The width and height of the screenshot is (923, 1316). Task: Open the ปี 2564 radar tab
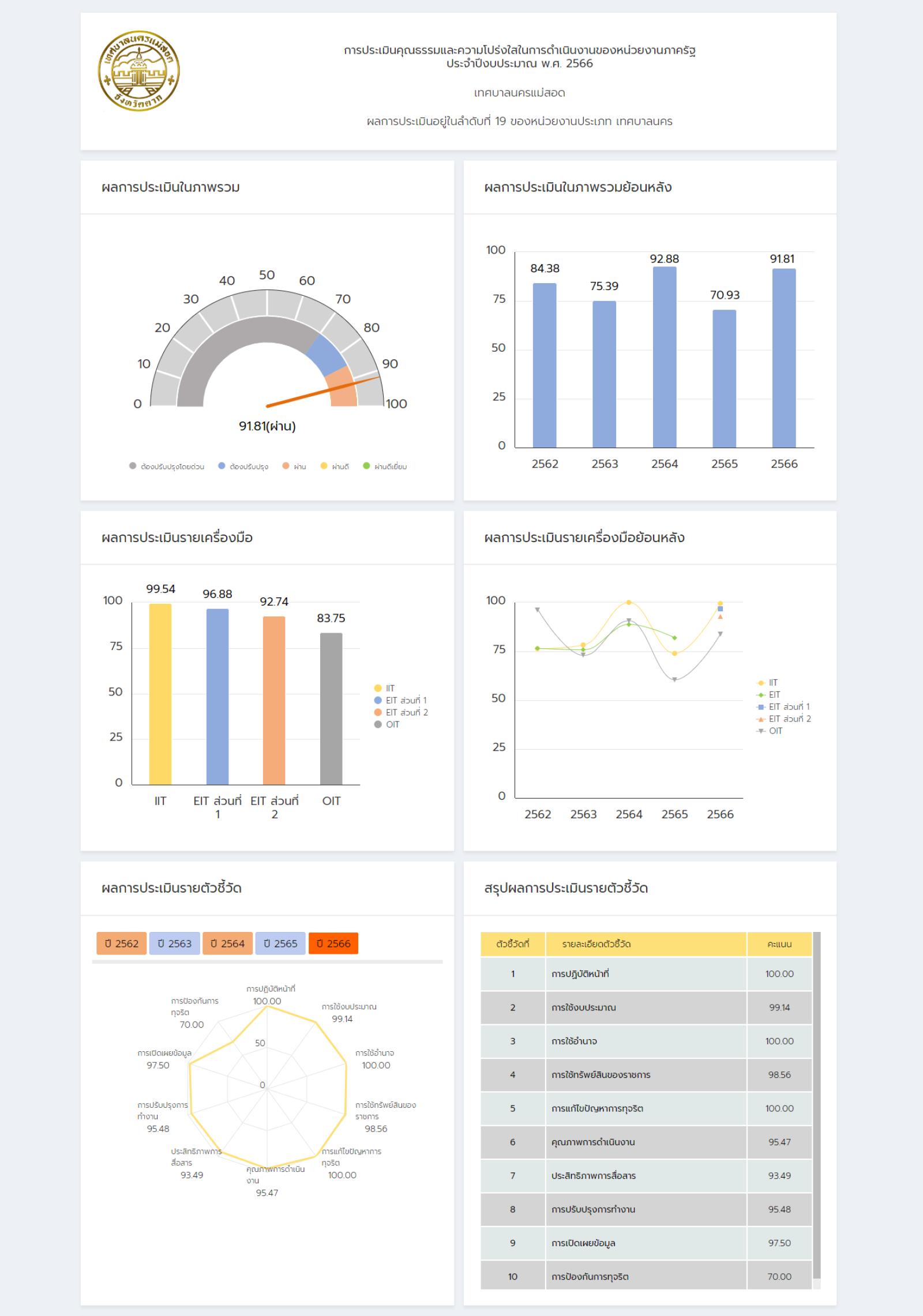[227, 943]
